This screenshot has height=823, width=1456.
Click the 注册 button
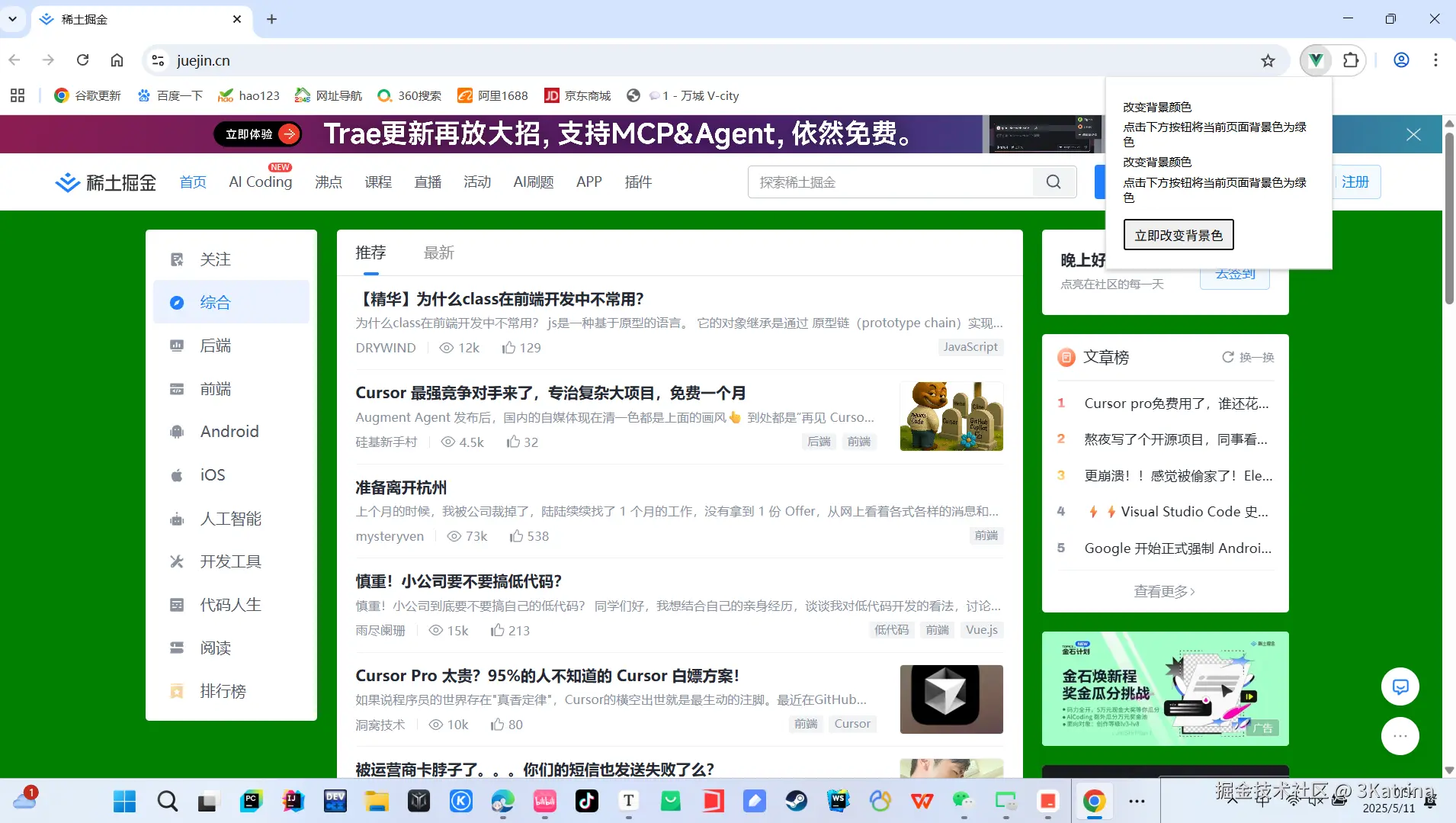(x=1356, y=182)
